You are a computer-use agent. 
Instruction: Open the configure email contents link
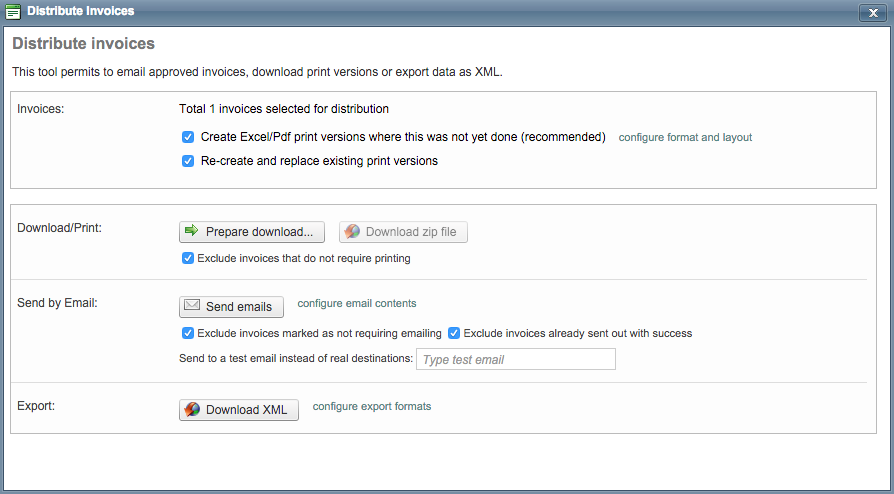(357, 303)
